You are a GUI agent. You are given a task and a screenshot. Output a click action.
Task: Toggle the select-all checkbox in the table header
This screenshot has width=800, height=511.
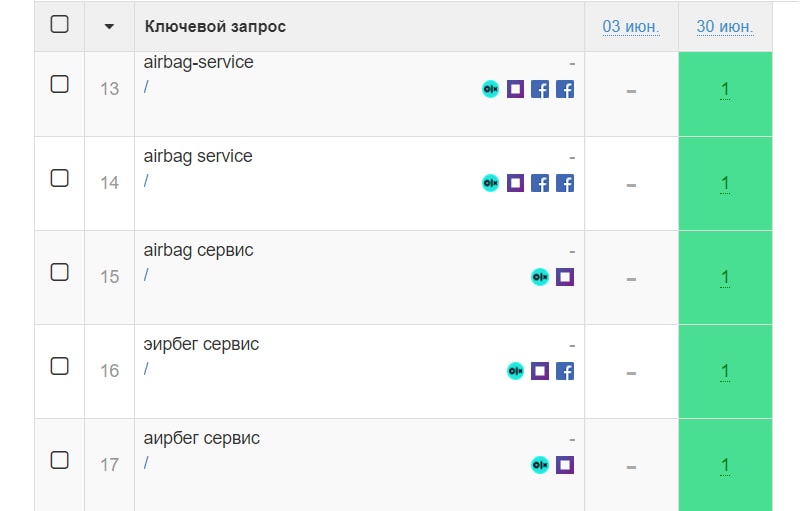tap(59, 24)
